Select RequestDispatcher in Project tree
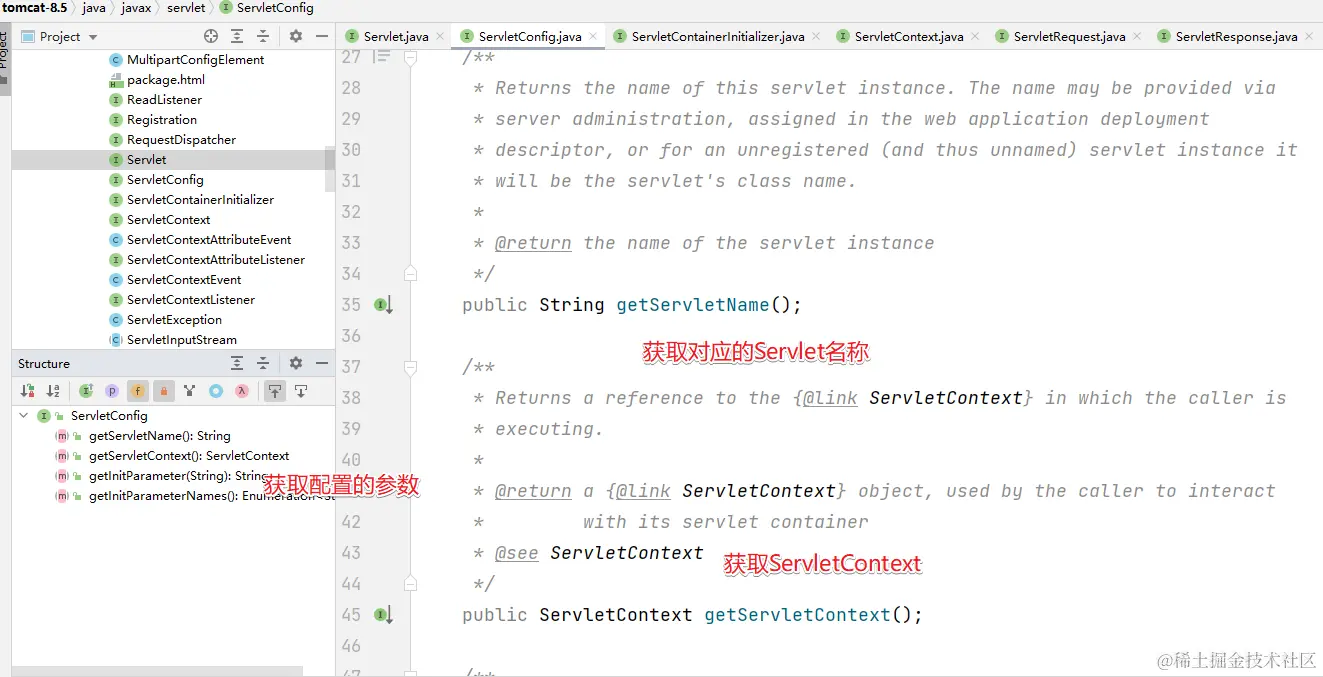Viewport: 1323px width, 677px height. (181, 140)
